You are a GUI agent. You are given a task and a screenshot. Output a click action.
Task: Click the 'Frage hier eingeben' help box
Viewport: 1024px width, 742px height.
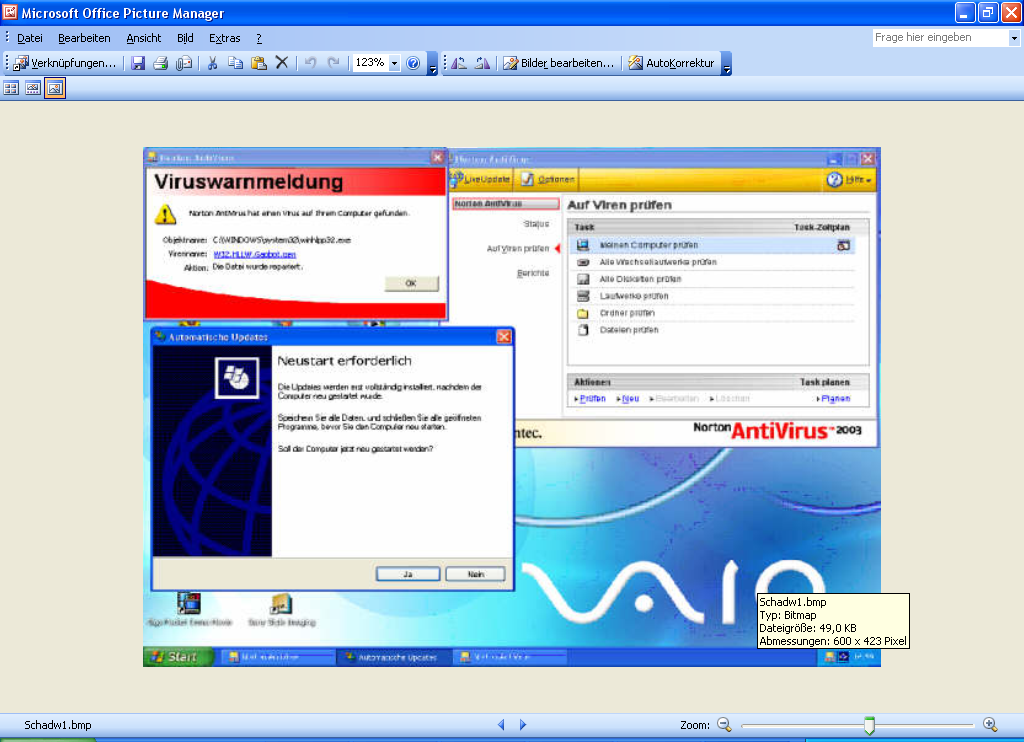940,38
